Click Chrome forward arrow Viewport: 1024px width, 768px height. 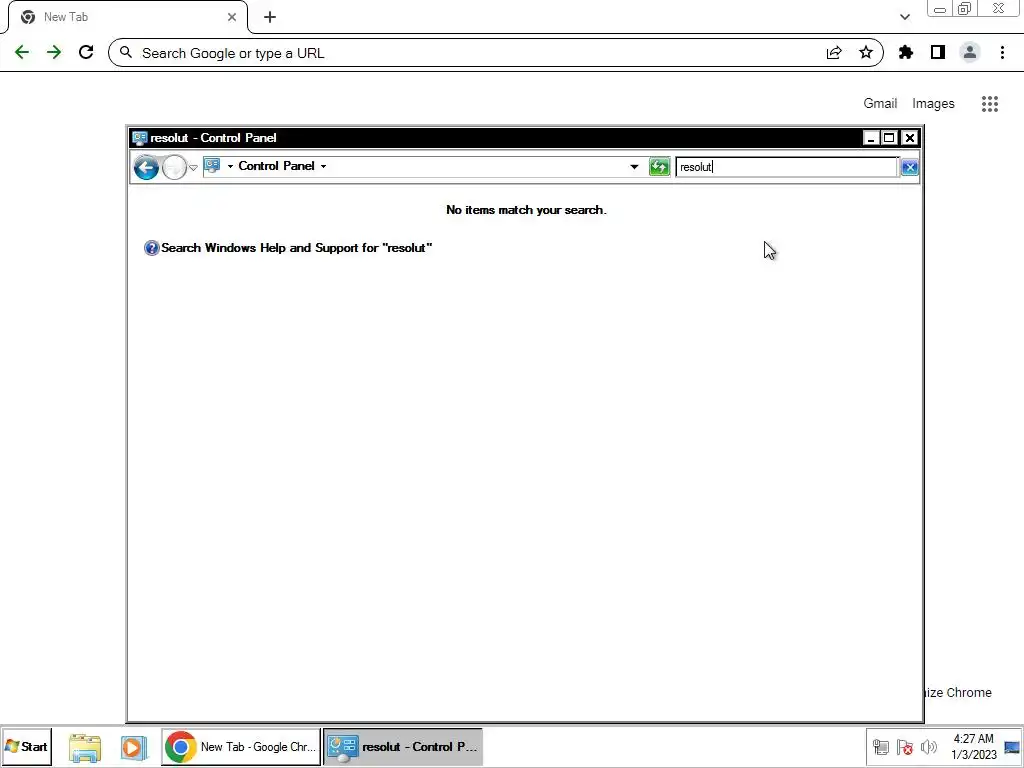point(54,52)
